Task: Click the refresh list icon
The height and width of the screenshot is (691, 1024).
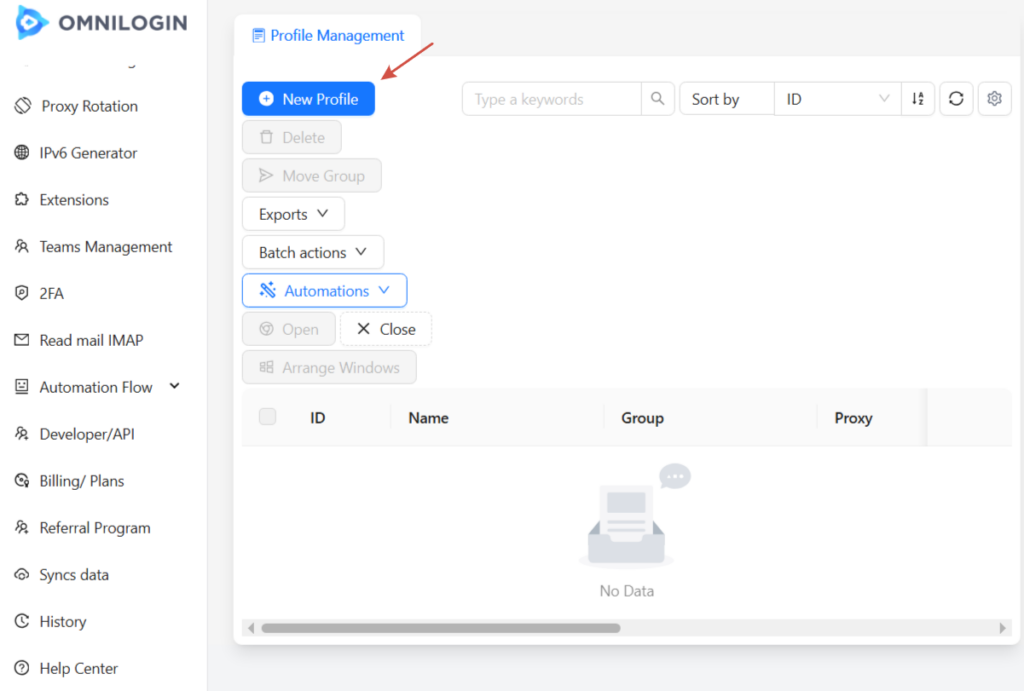Action: (956, 99)
